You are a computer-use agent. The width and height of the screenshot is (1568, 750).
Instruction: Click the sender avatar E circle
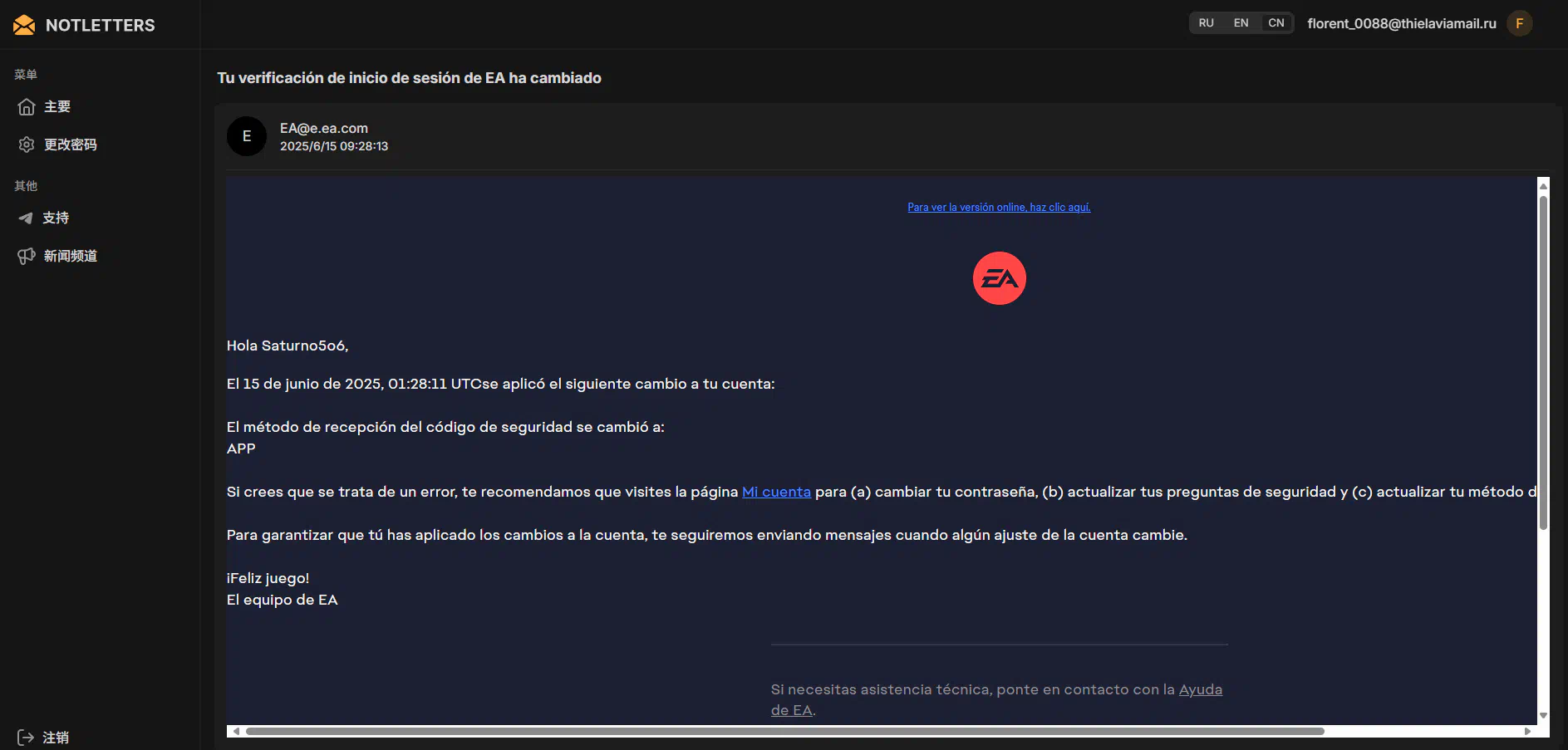coord(247,136)
